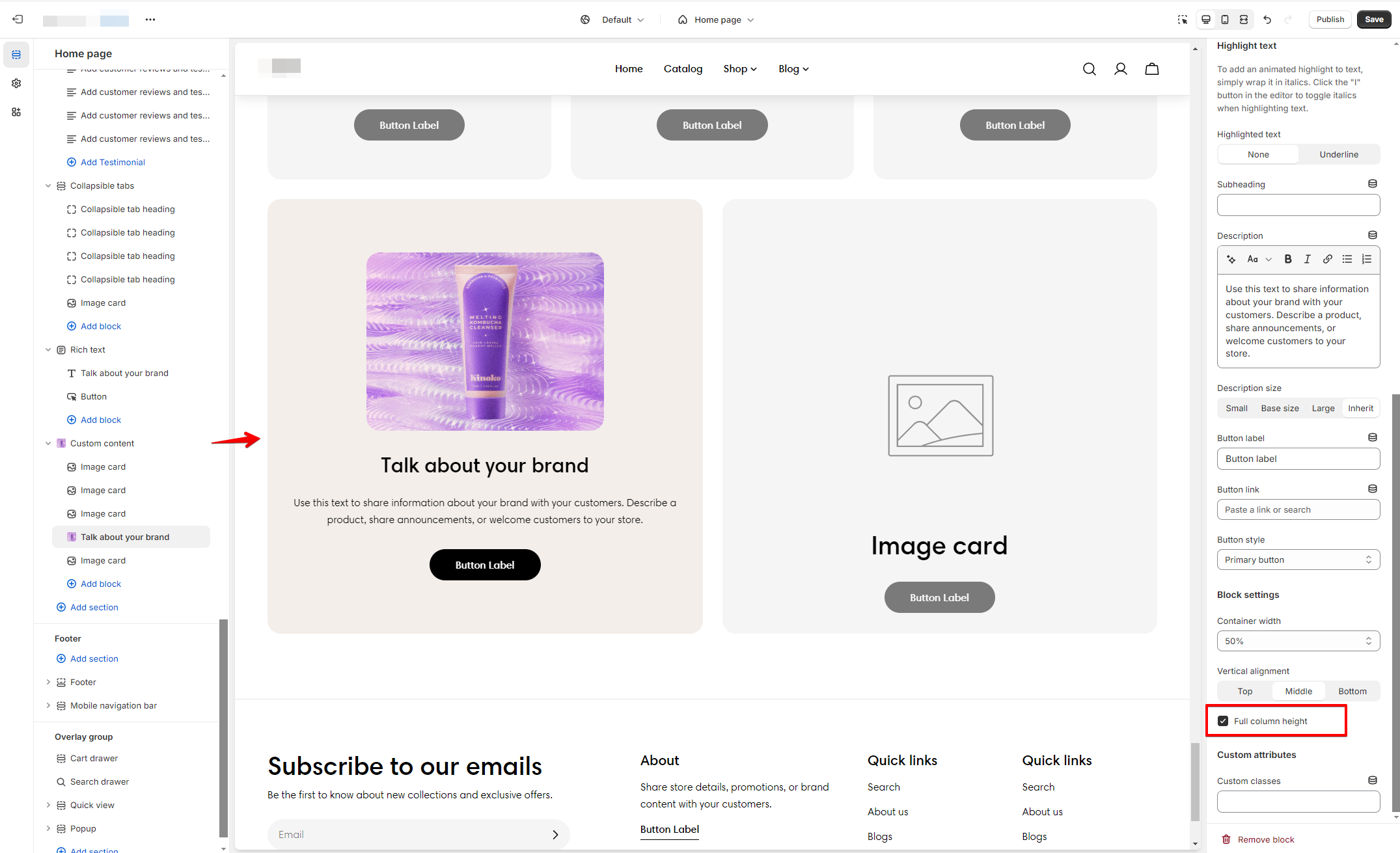
Task: Open the Container width 50% dropdown
Action: [1298, 641]
